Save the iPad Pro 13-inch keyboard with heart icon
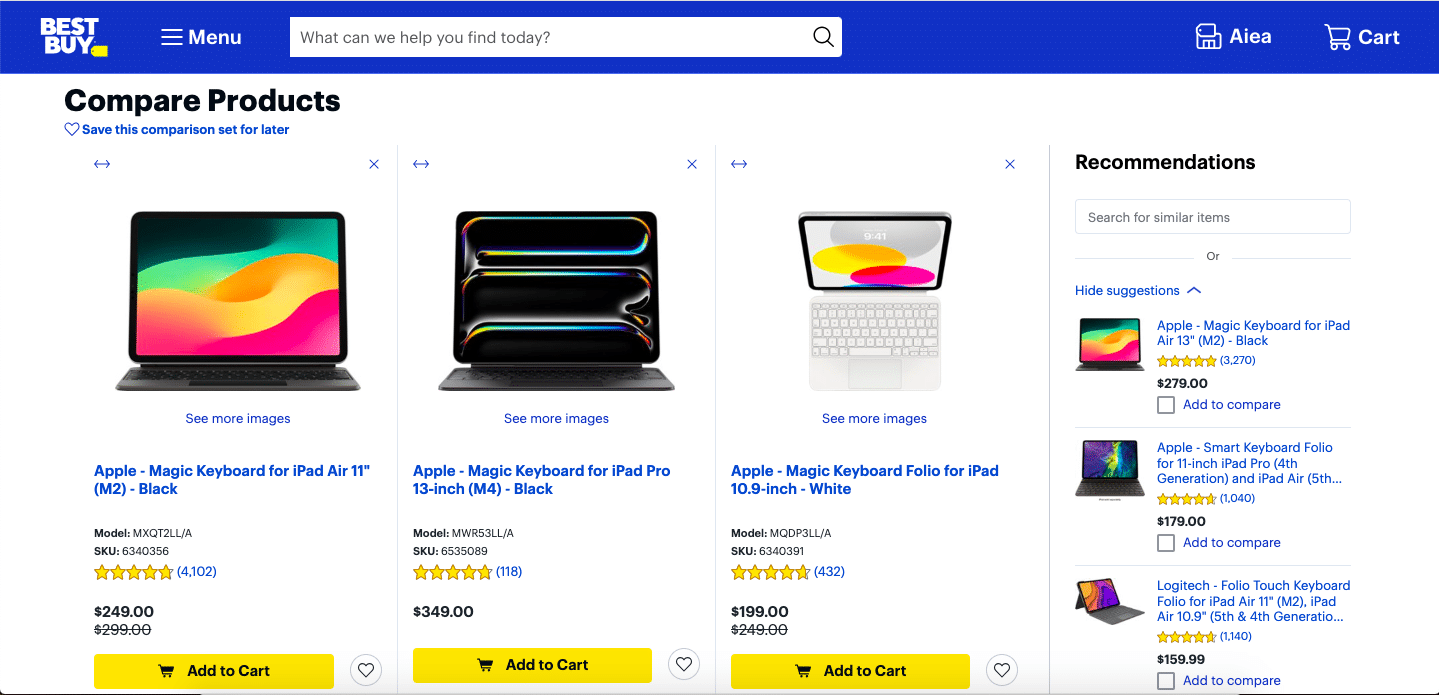1439x695 pixels. (x=684, y=663)
